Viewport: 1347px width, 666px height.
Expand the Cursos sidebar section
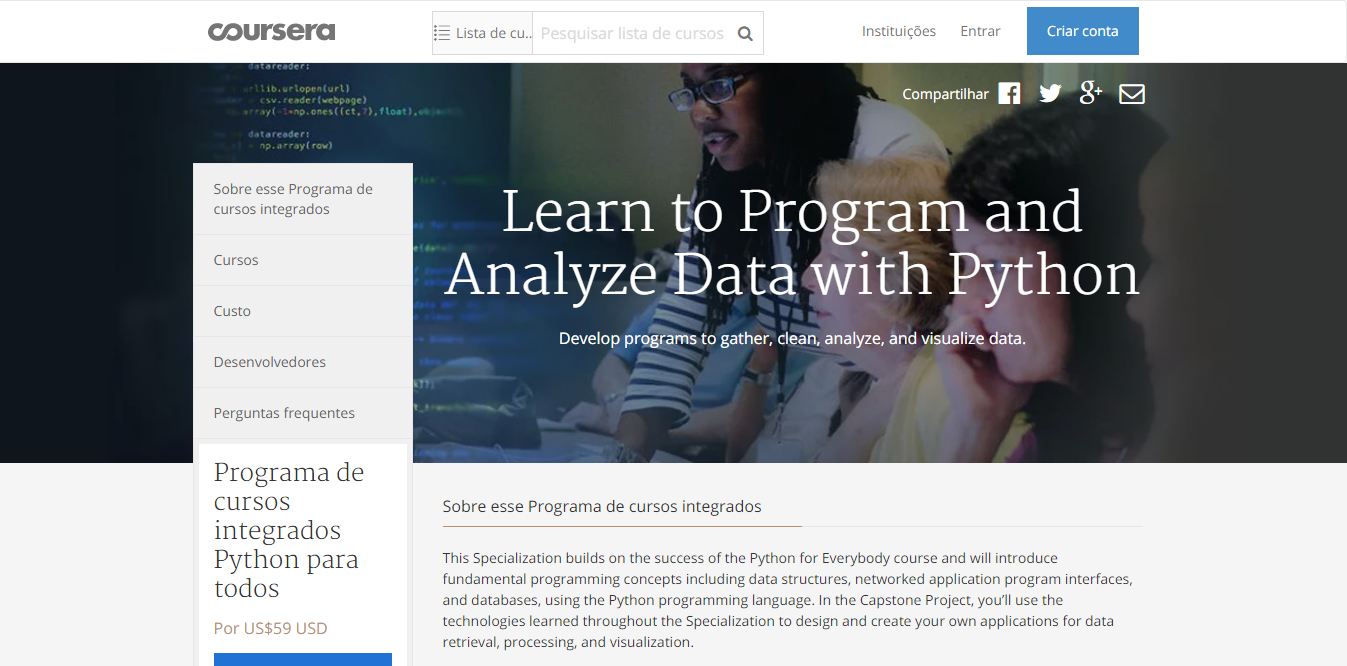[236, 260]
